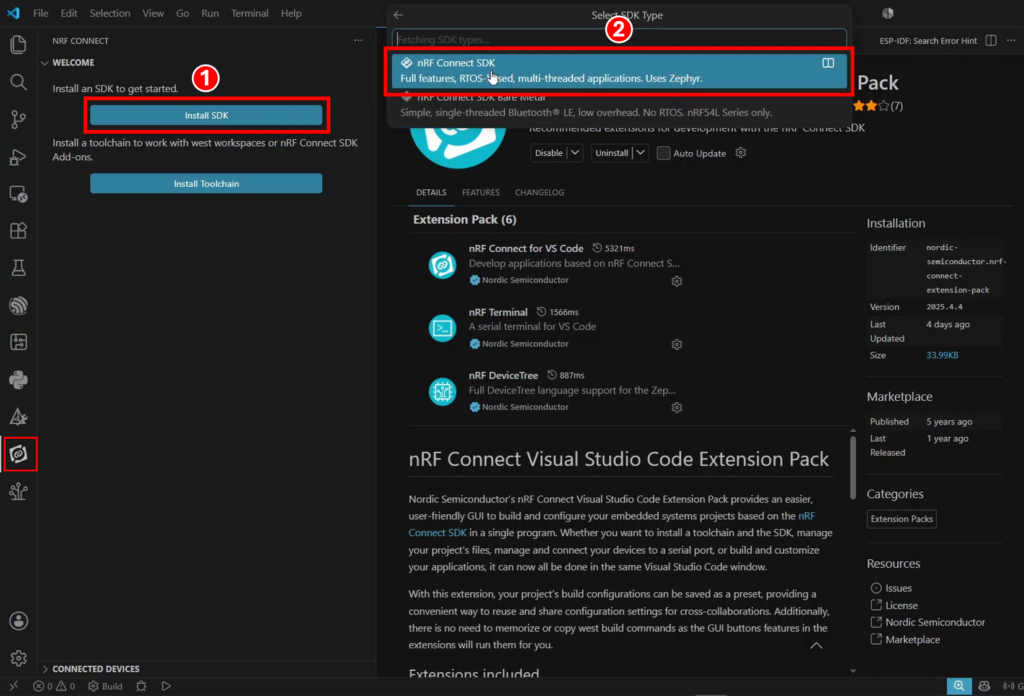This screenshot has width=1024, height=696.
Task: Expand the CONNECTED DEVICES section
Action: (95, 669)
